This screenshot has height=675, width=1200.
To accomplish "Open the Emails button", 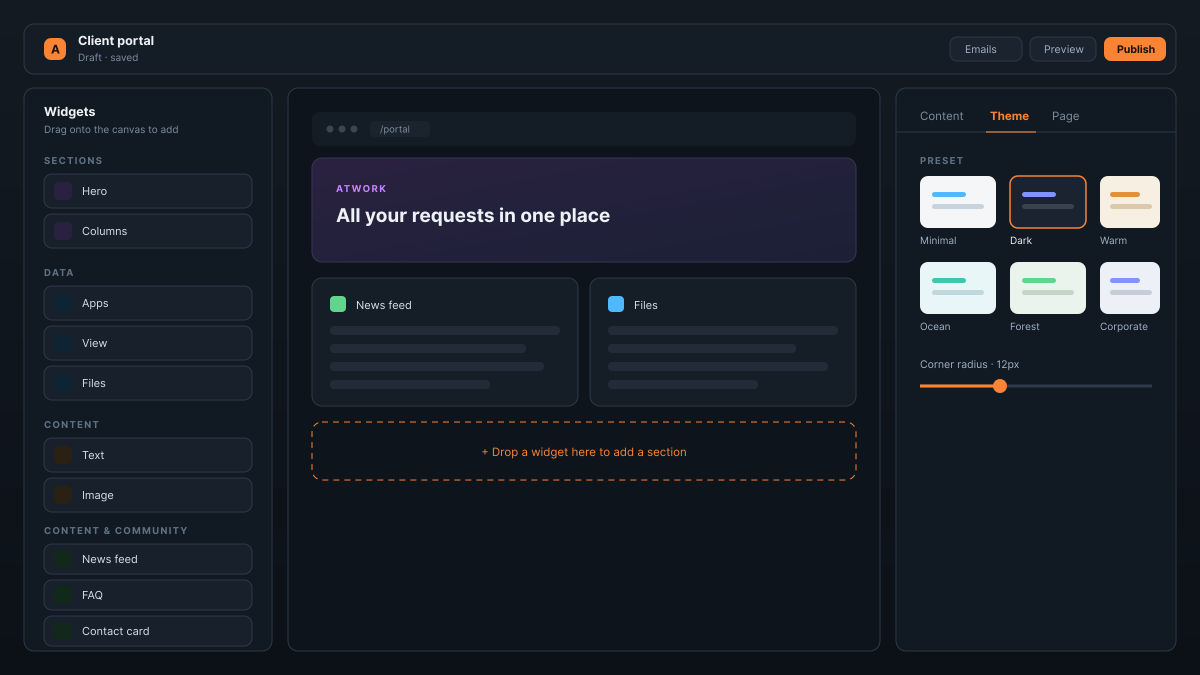I will pyautogui.click(x=986, y=49).
